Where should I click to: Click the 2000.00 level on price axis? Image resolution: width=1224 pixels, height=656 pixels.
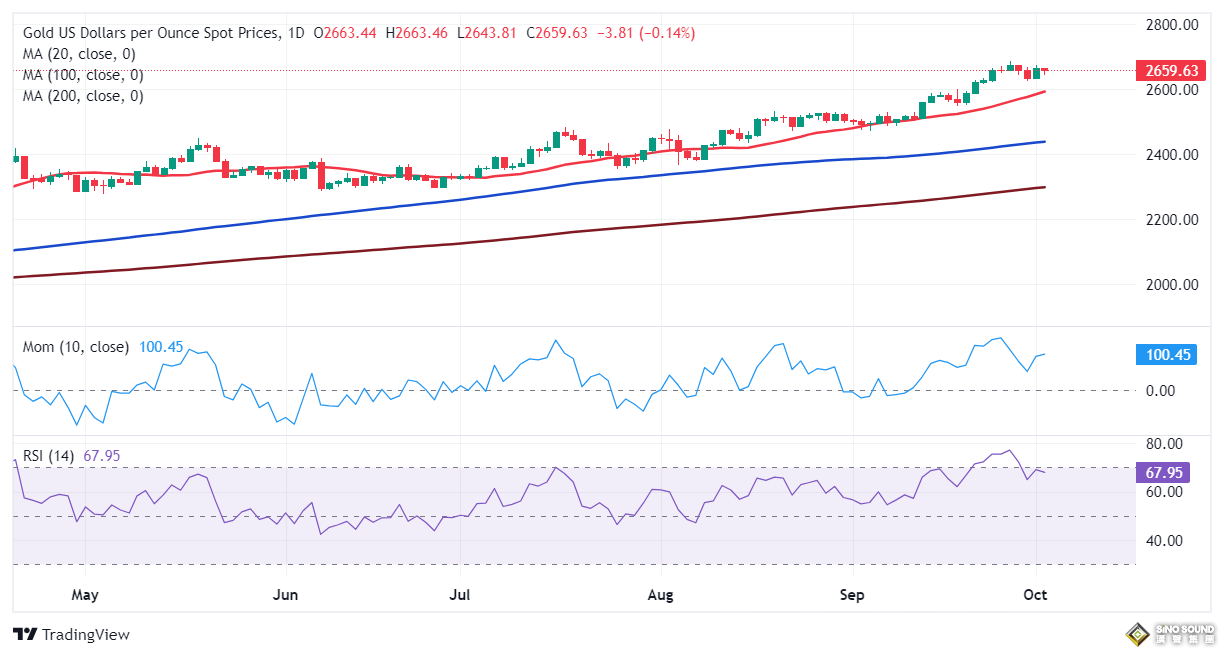[x=1171, y=285]
